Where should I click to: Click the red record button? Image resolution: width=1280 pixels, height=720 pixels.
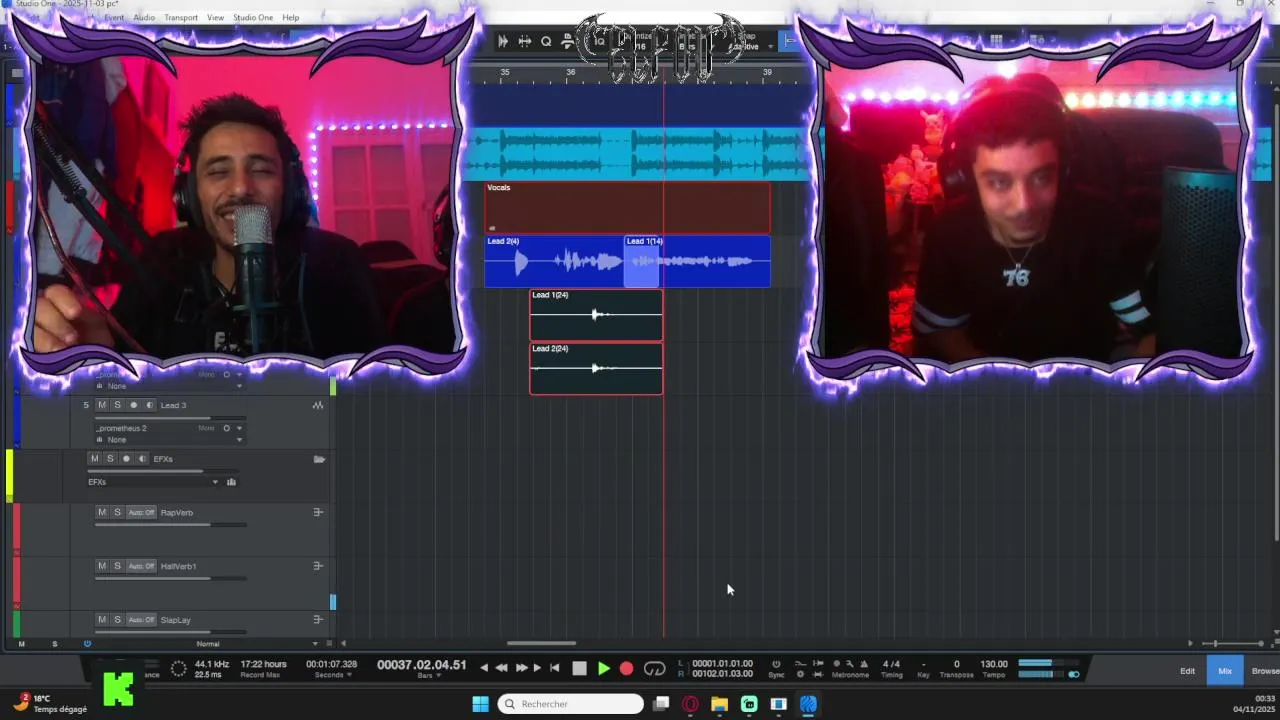(626, 668)
